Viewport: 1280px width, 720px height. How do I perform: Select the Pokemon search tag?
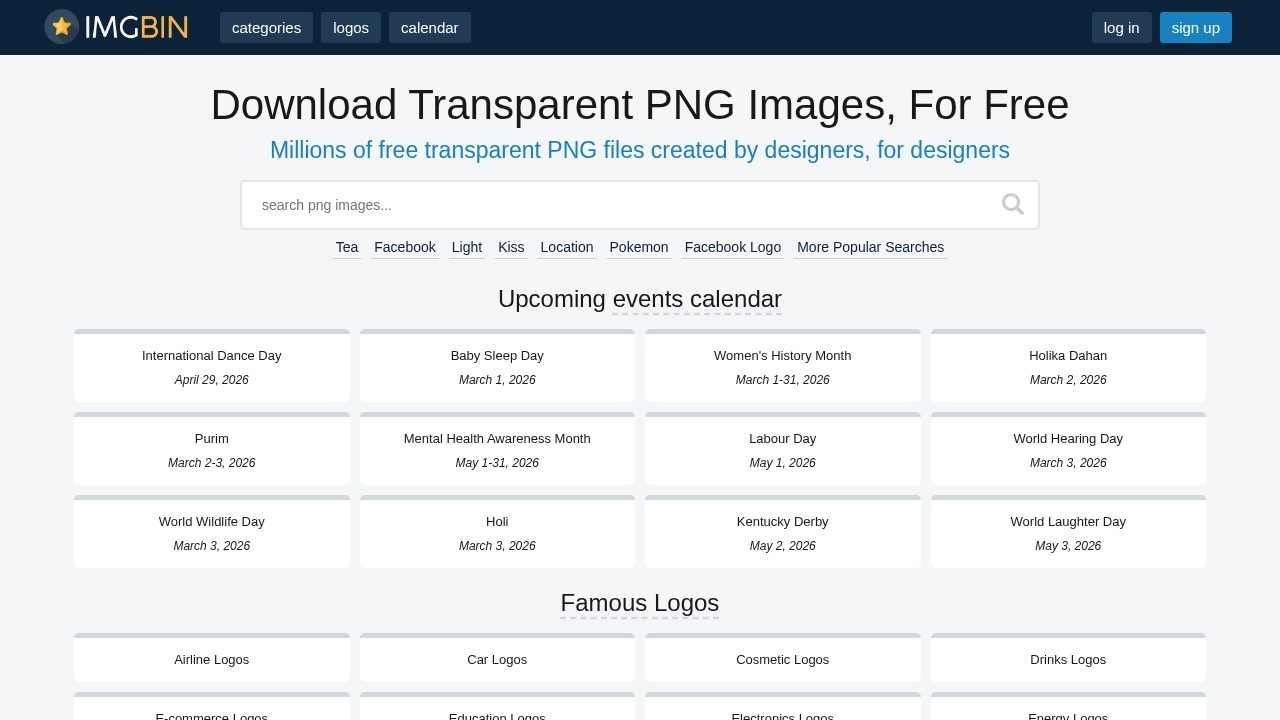pos(638,247)
